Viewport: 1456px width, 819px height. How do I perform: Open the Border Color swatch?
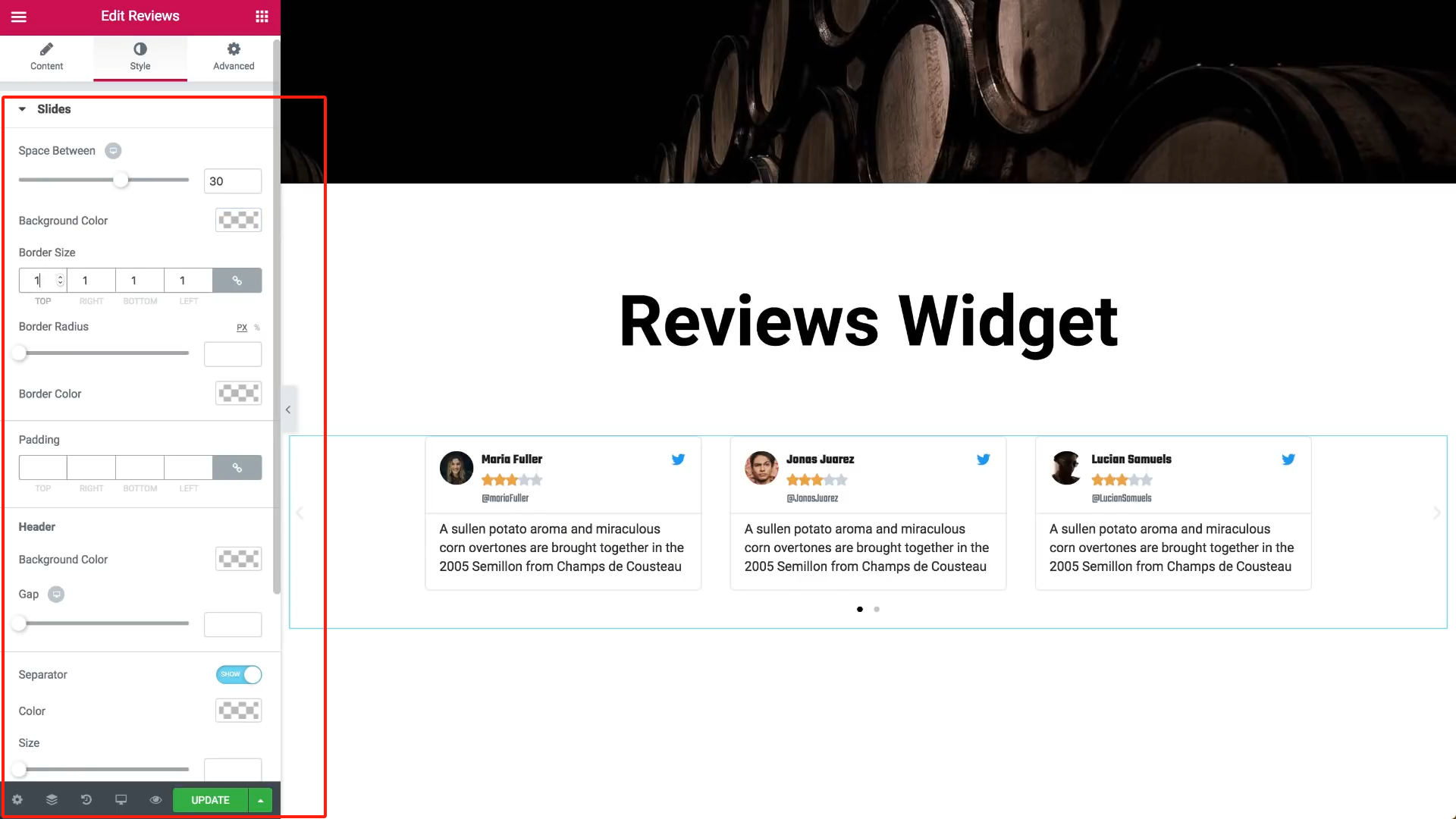point(239,394)
